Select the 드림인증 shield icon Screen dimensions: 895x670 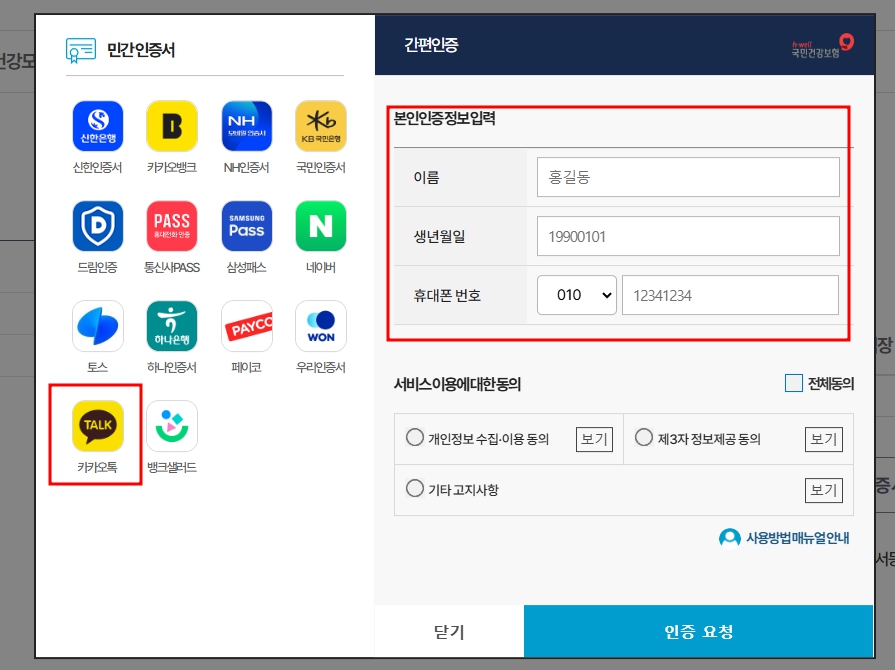[x=98, y=226]
